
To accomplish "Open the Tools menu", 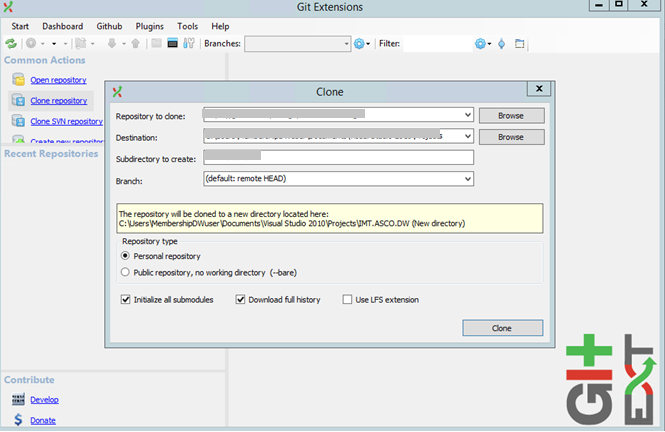I will click(187, 26).
